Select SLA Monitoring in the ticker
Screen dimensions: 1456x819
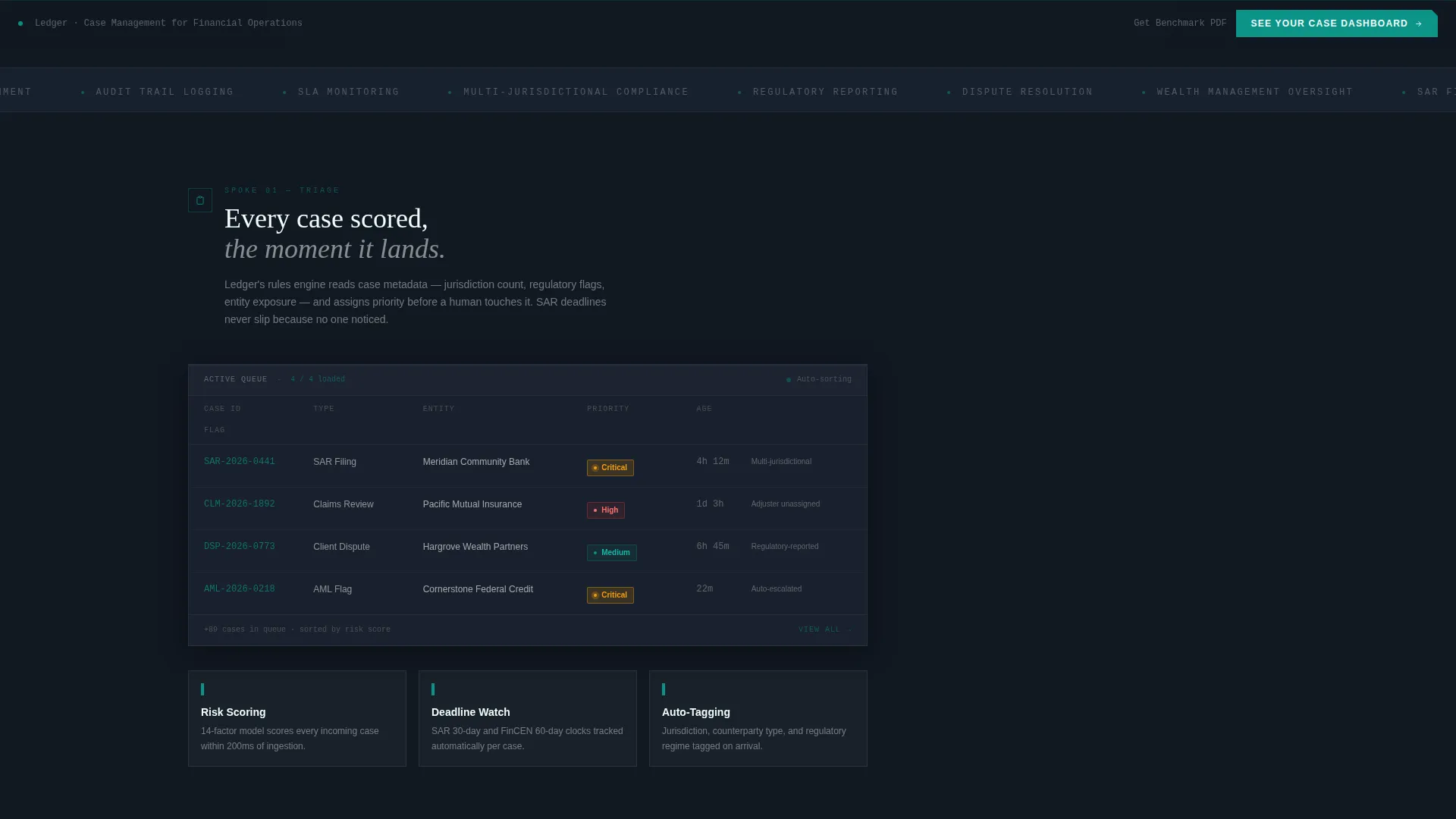[x=349, y=93]
